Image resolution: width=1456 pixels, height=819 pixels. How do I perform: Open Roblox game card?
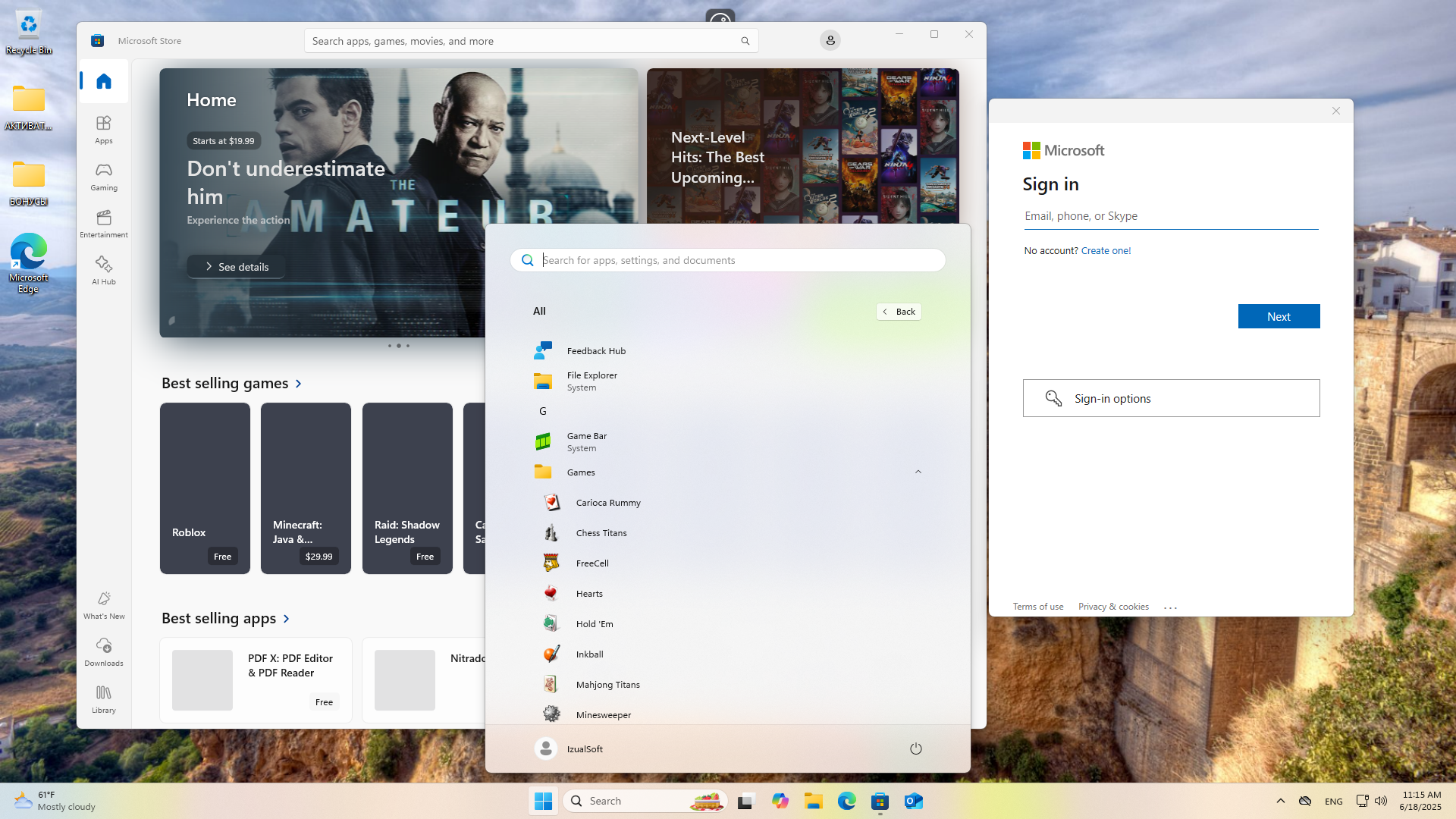click(205, 488)
